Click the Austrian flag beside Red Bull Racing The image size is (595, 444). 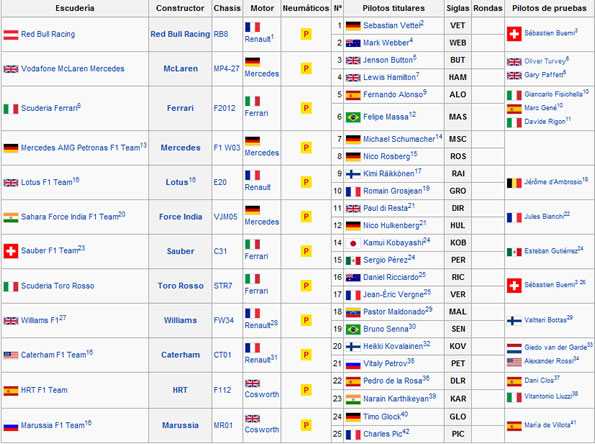[x=11, y=35]
